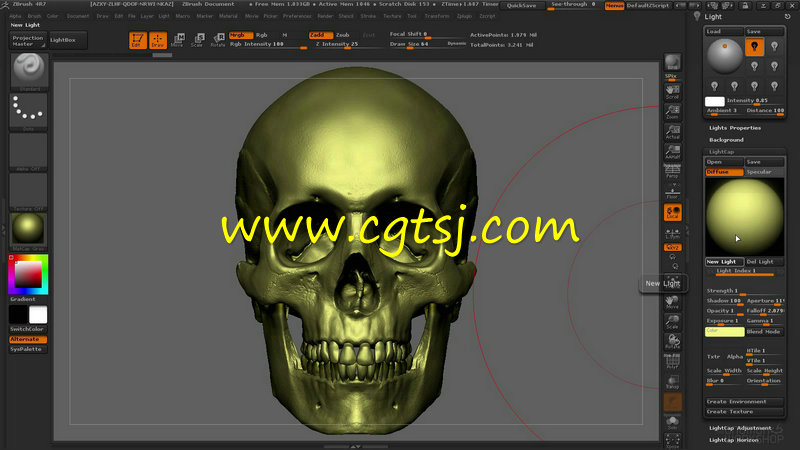Click the Solo mode icon
800x450 pixels.
tap(672, 422)
